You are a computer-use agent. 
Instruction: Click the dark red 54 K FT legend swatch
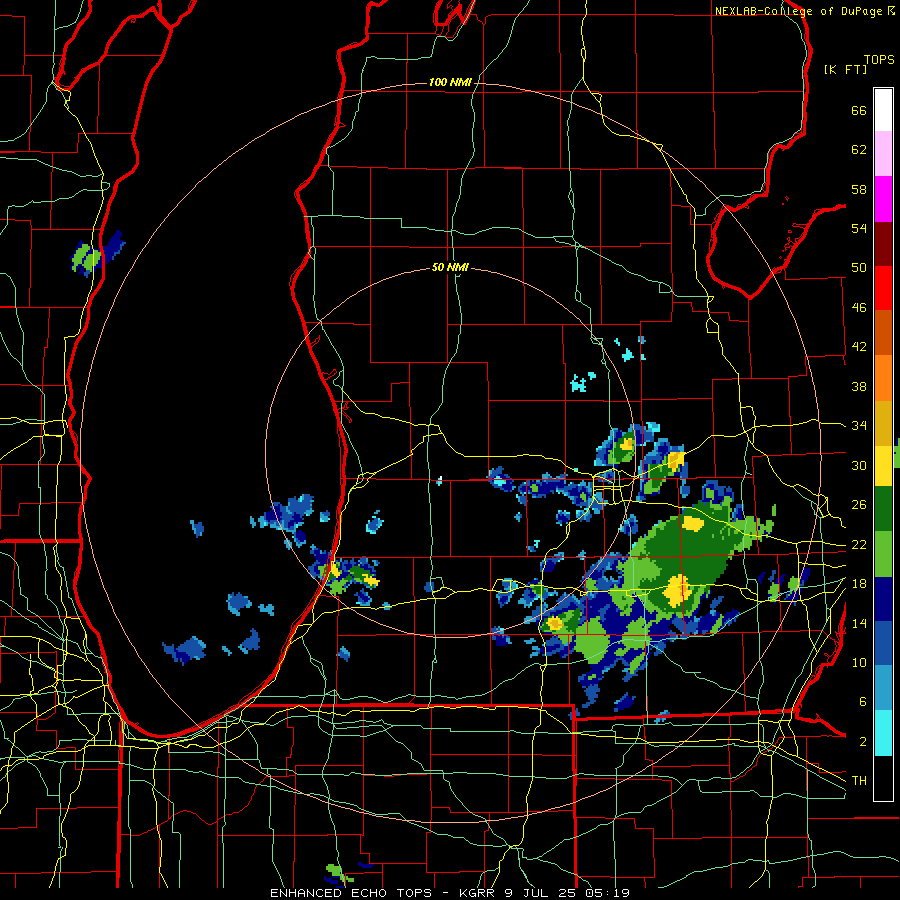[883, 243]
